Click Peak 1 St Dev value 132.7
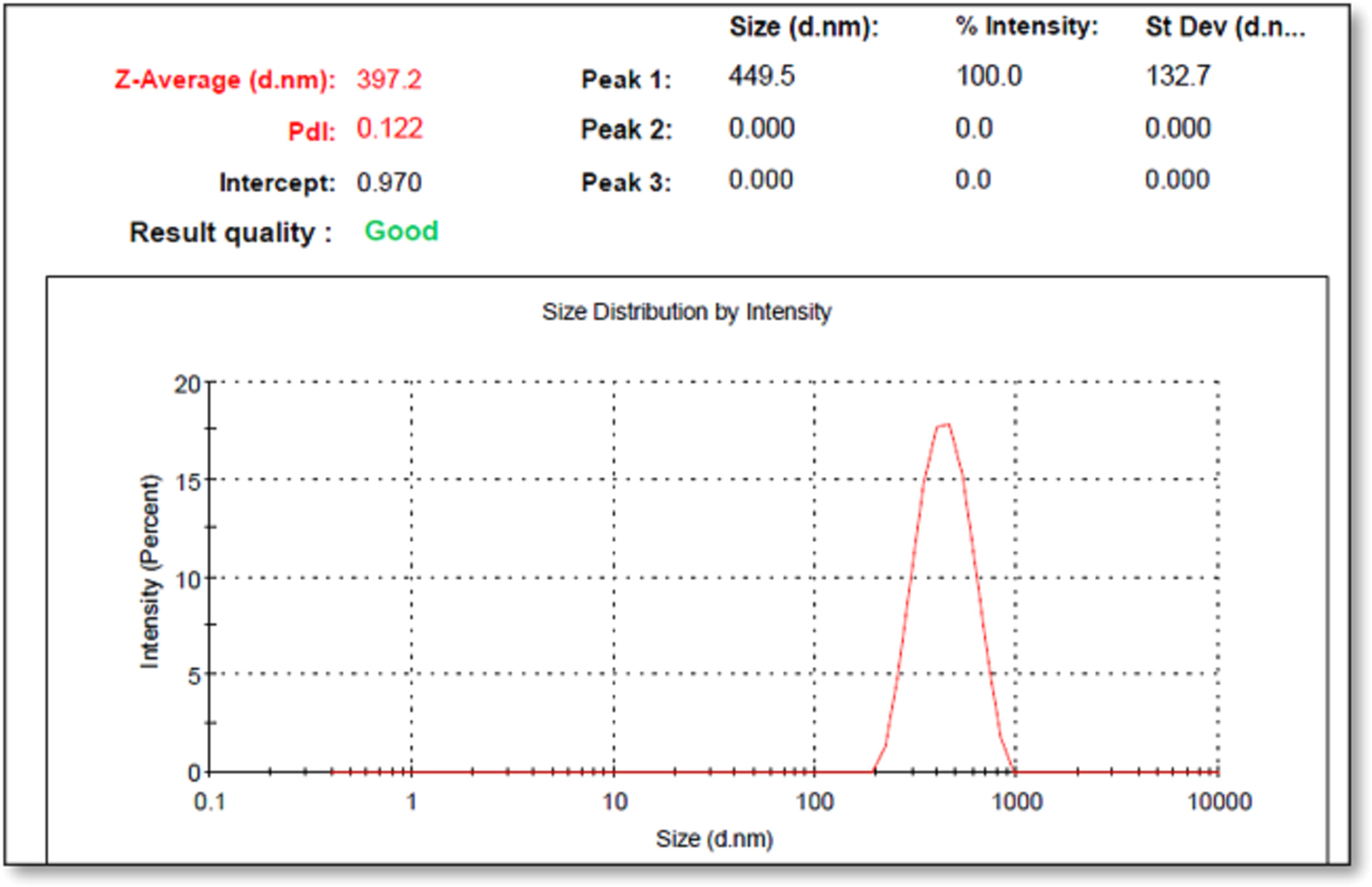The height and width of the screenshot is (887, 1372). pyautogui.click(x=1178, y=76)
